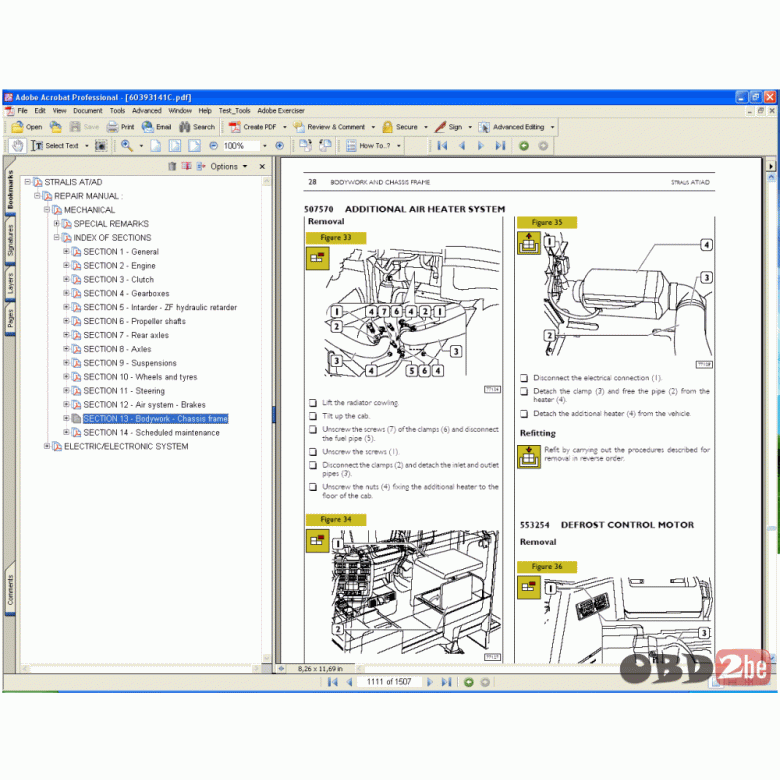Image resolution: width=780 pixels, height=780 pixels.
Task: Expand SECTION 12 - Air system - Brakes
Action: click(66, 404)
